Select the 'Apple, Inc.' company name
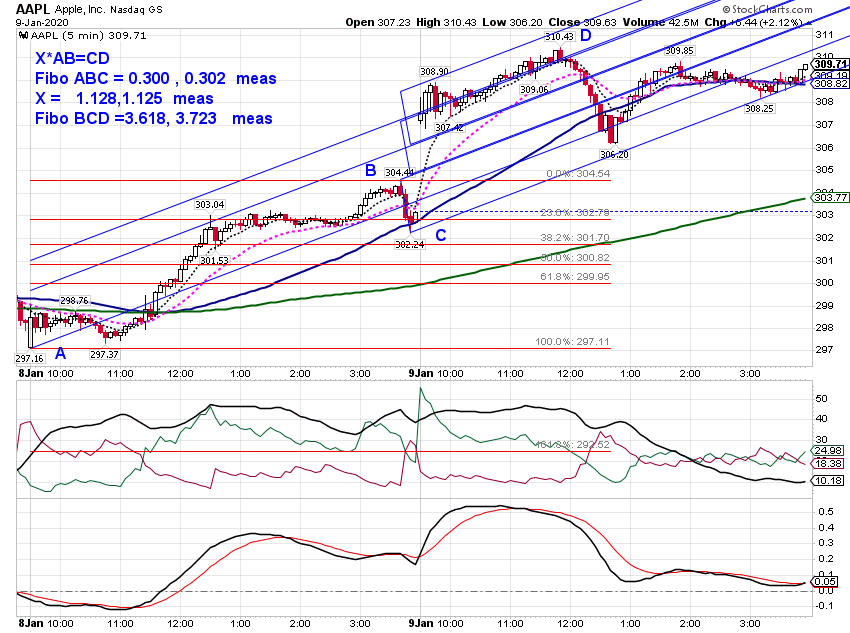This screenshot has width=850, height=633. (x=80, y=10)
